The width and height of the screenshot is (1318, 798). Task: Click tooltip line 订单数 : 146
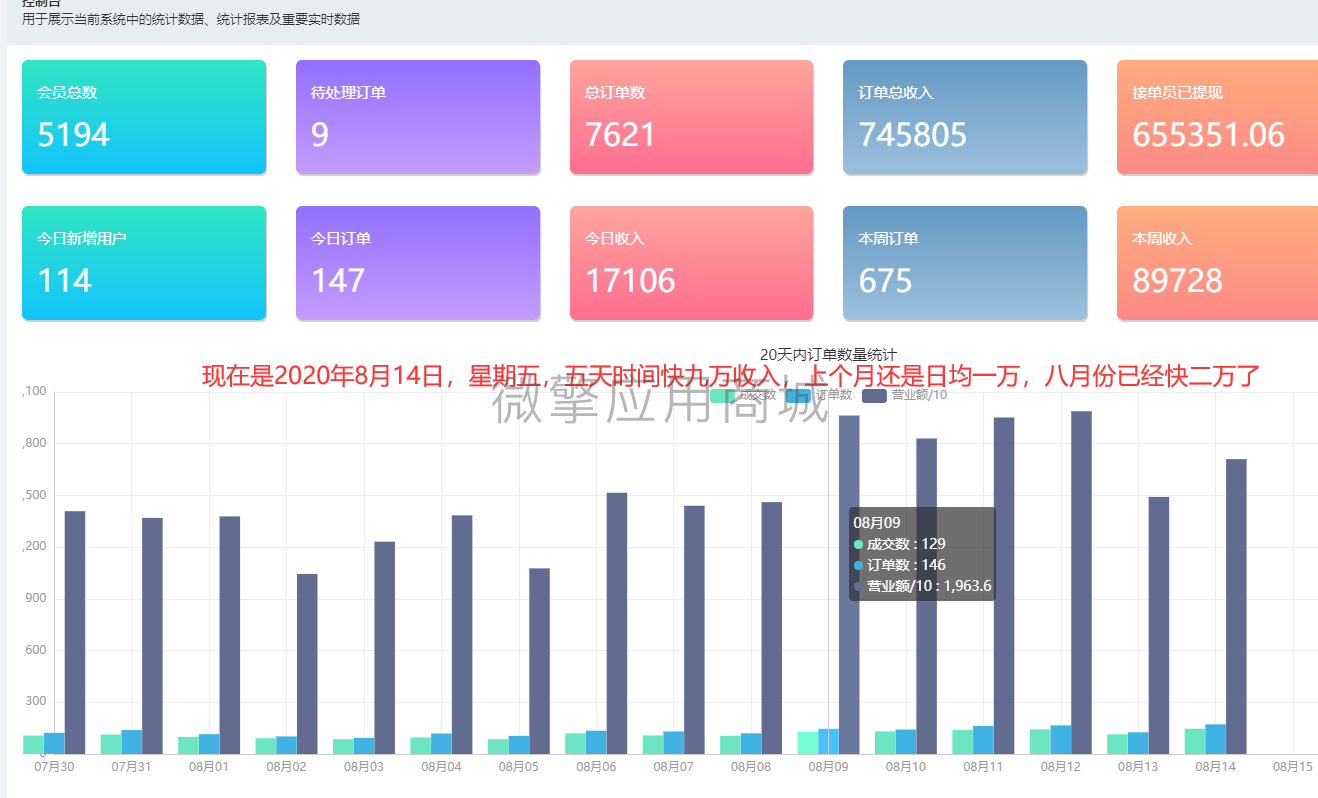(x=899, y=565)
